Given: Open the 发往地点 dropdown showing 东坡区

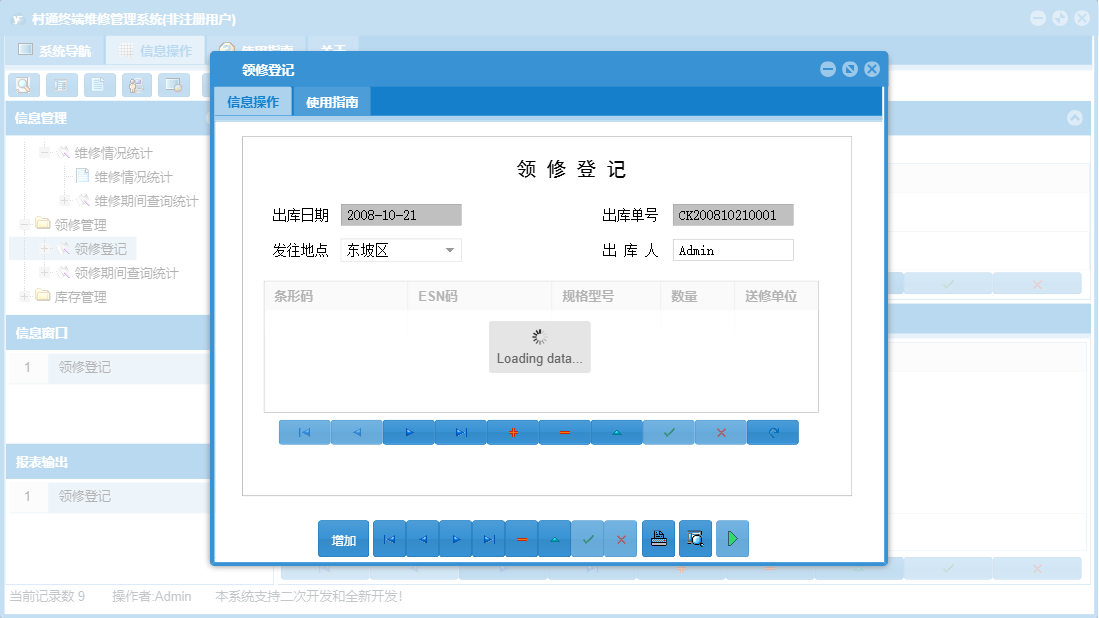Looking at the screenshot, I should point(447,250).
